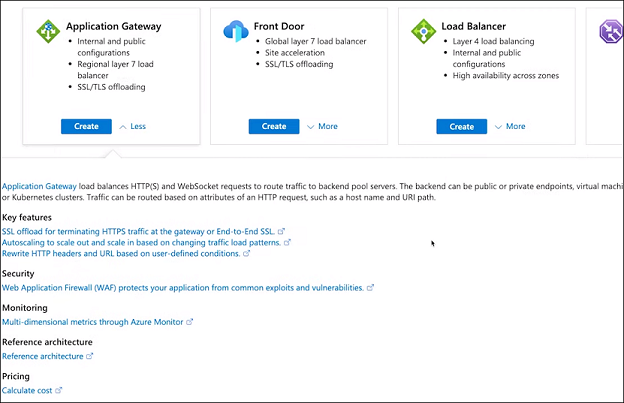Open Rewrite HTTP headers and URL link
Image resolution: width=624 pixels, height=403 pixels.
(121, 254)
